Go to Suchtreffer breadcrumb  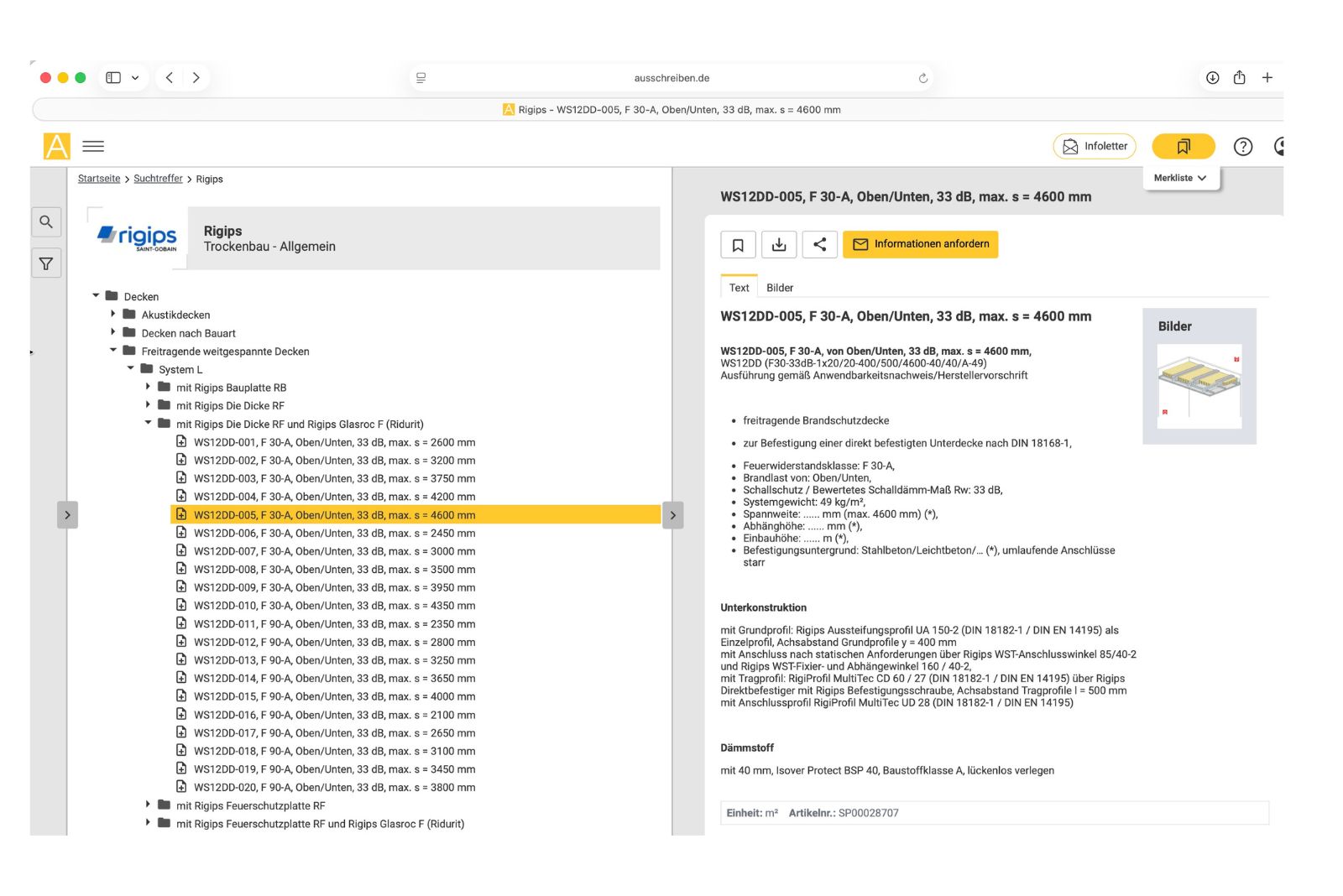click(158, 179)
